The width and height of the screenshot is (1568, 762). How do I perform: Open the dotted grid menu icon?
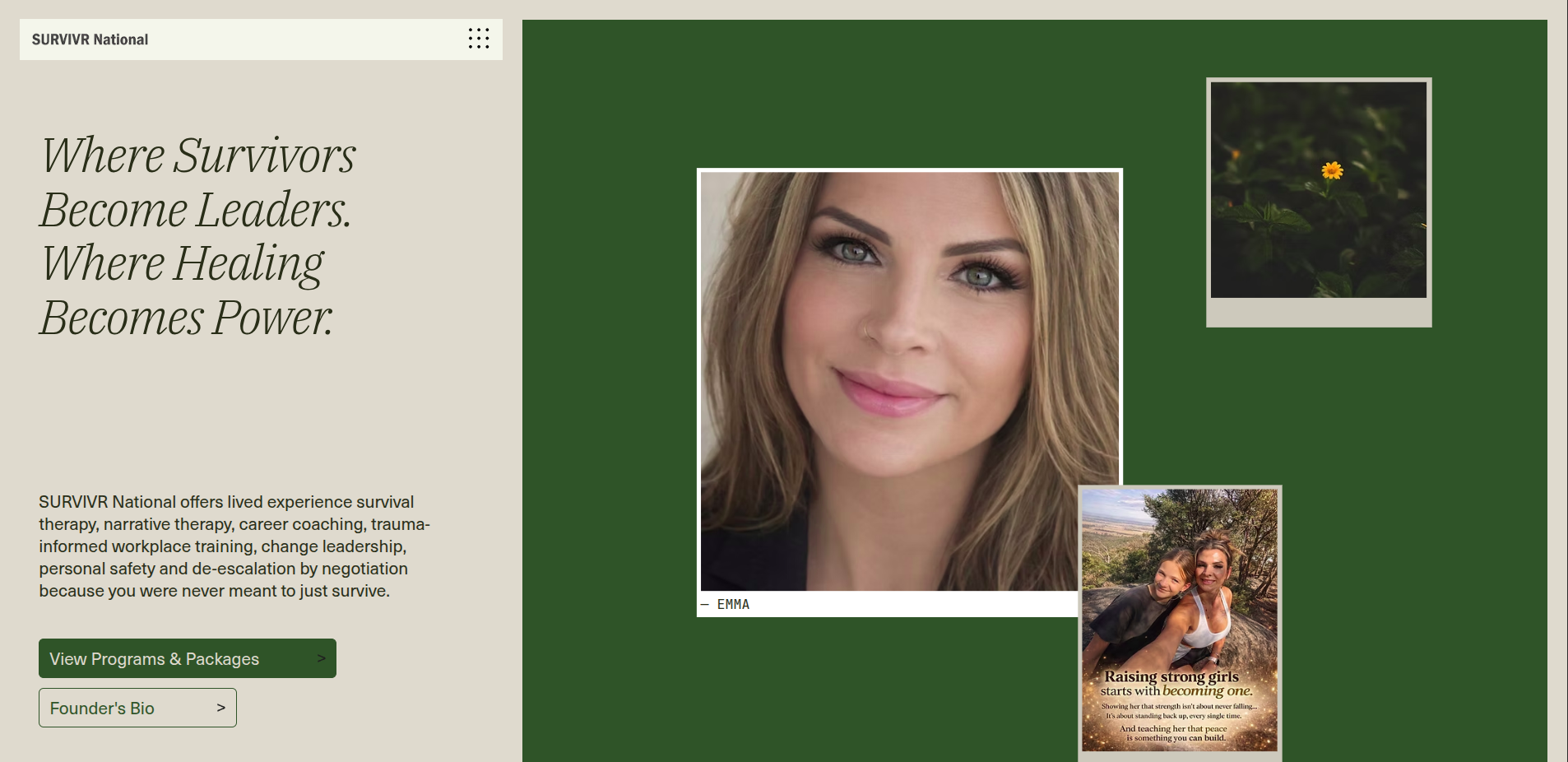coord(479,39)
